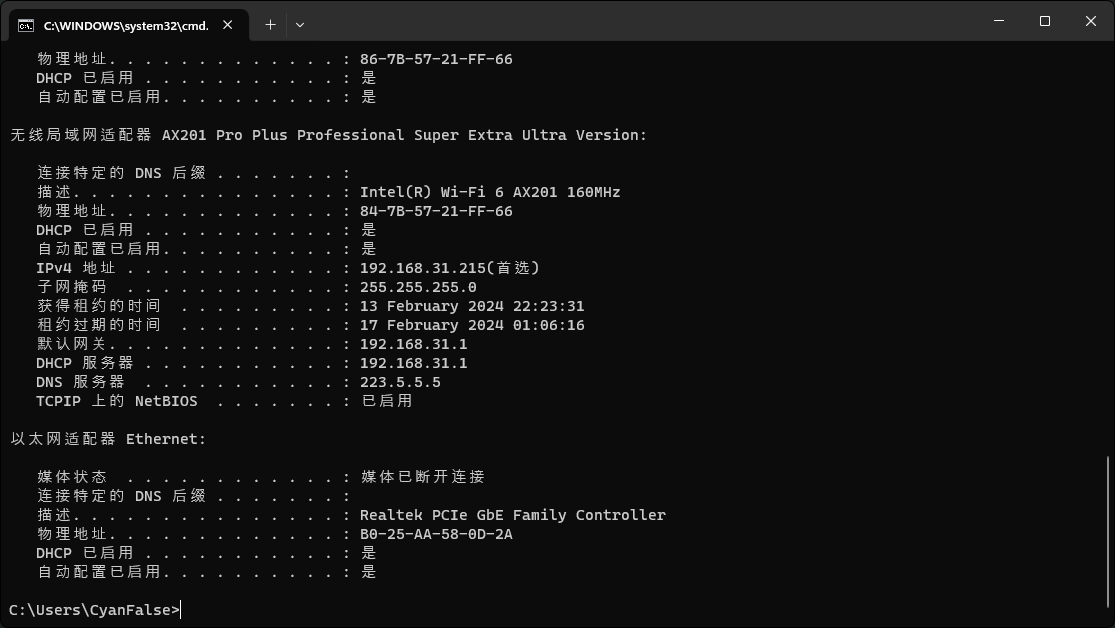The width and height of the screenshot is (1115, 628).
Task: Click the vertical scrollbar thumb
Action: pos(1107,532)
